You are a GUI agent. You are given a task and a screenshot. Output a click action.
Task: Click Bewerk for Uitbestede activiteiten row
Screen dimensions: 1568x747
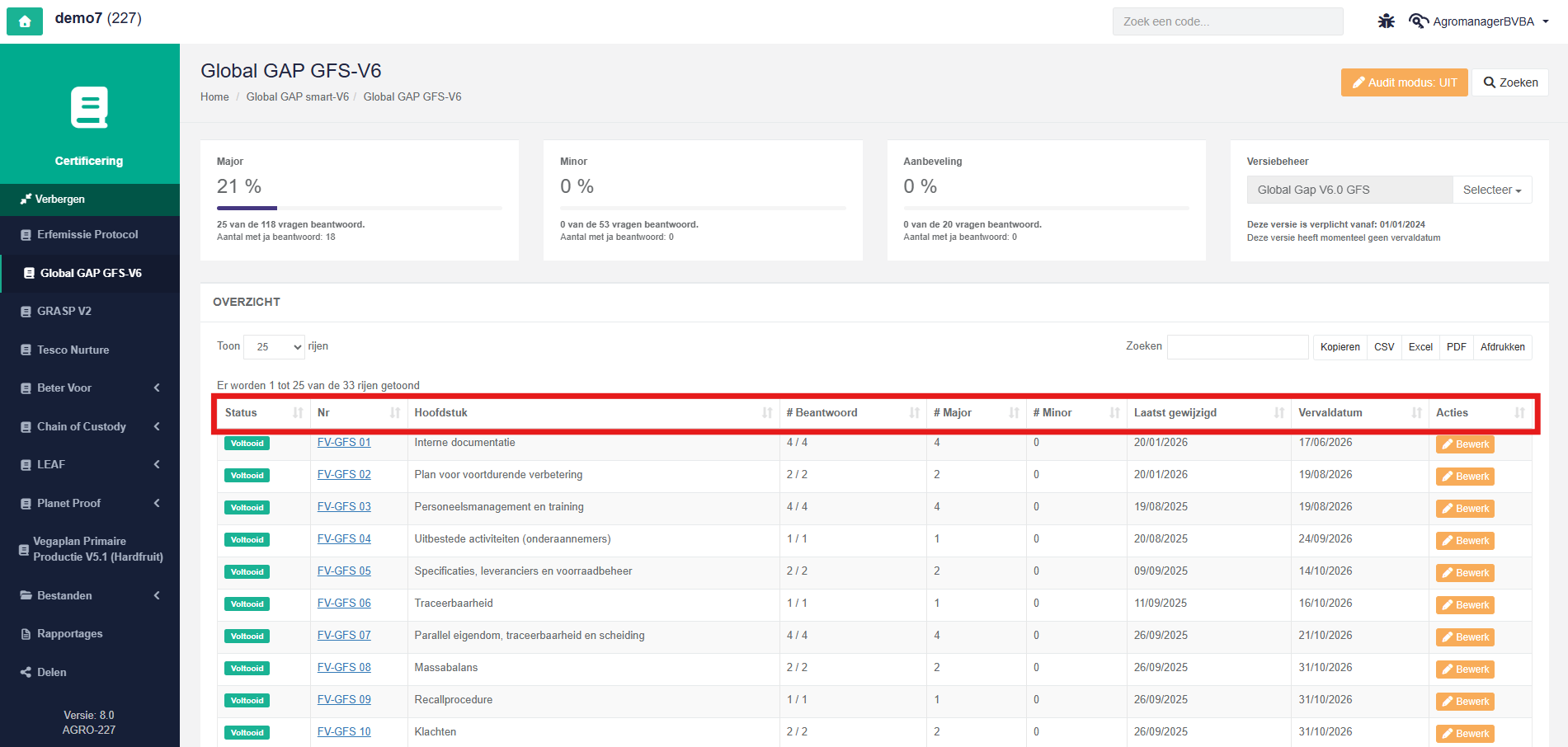1465,541
